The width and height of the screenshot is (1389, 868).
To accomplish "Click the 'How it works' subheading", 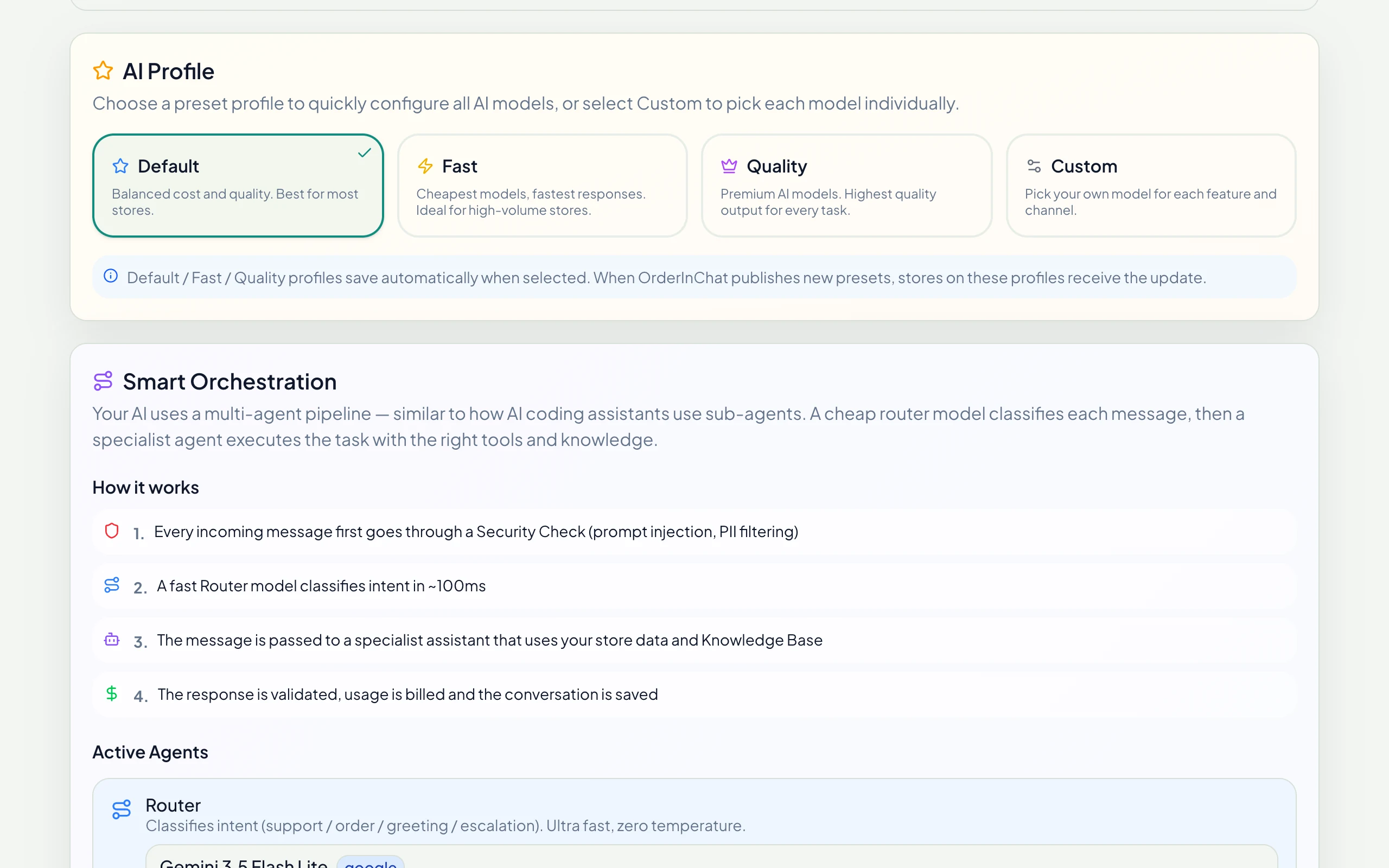I will pyautogui.click(x=146, y=487).
